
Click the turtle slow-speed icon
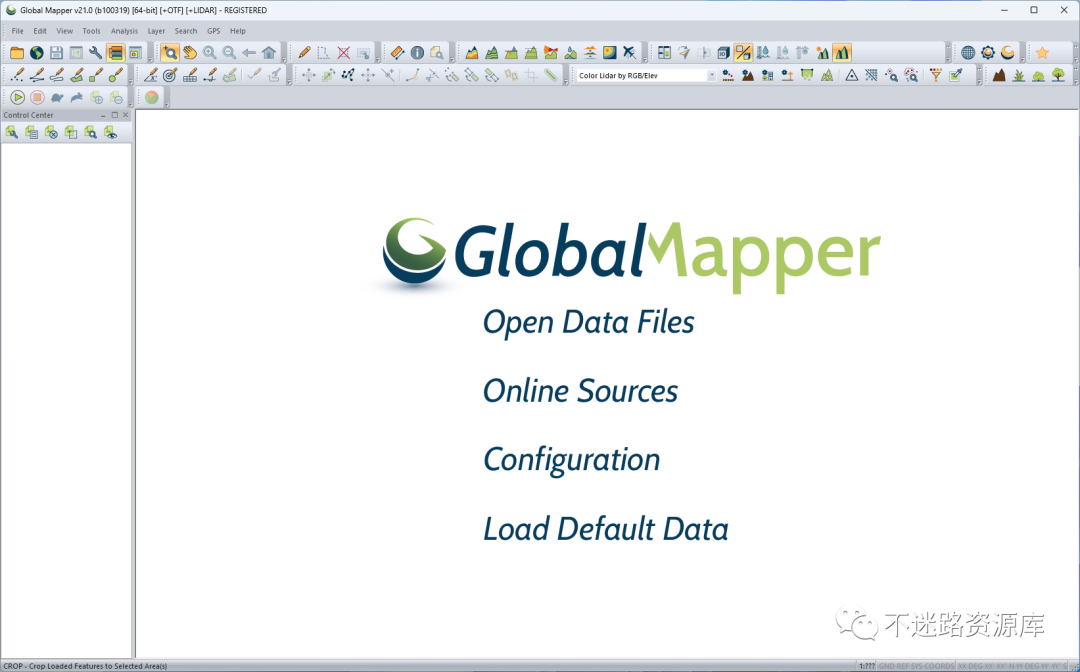pos(57,98)
